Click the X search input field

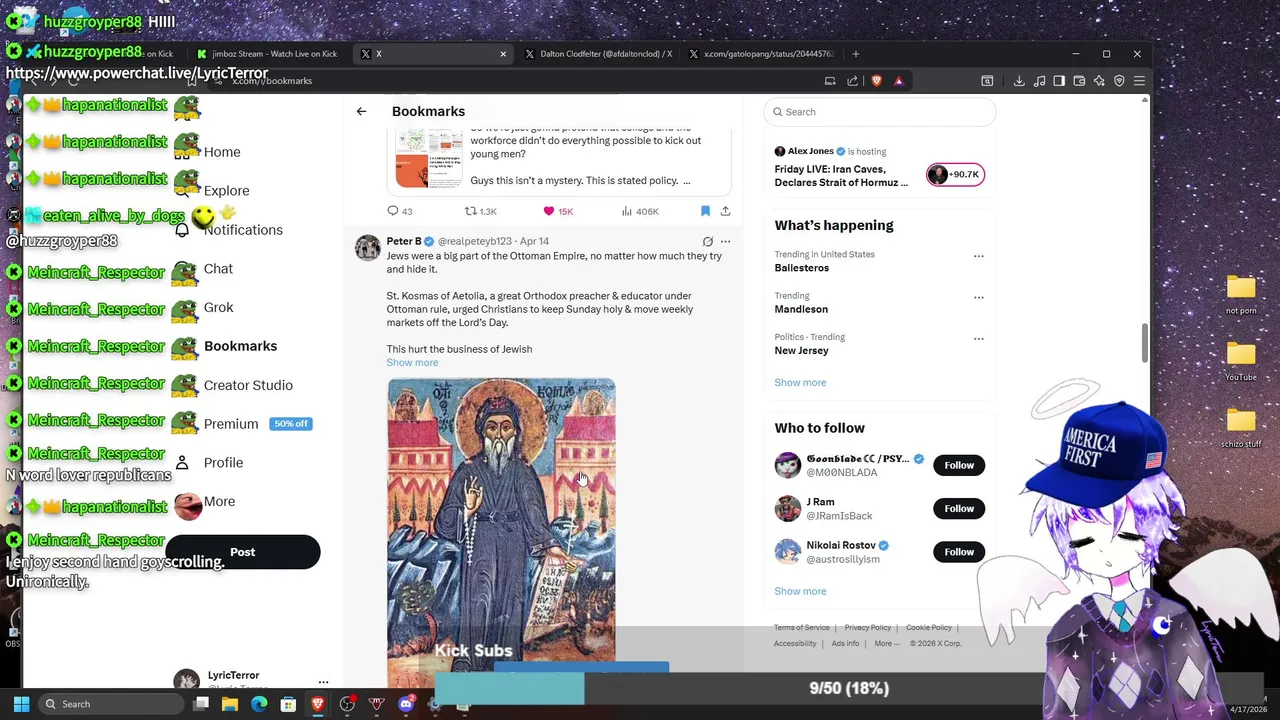[880, 112]
